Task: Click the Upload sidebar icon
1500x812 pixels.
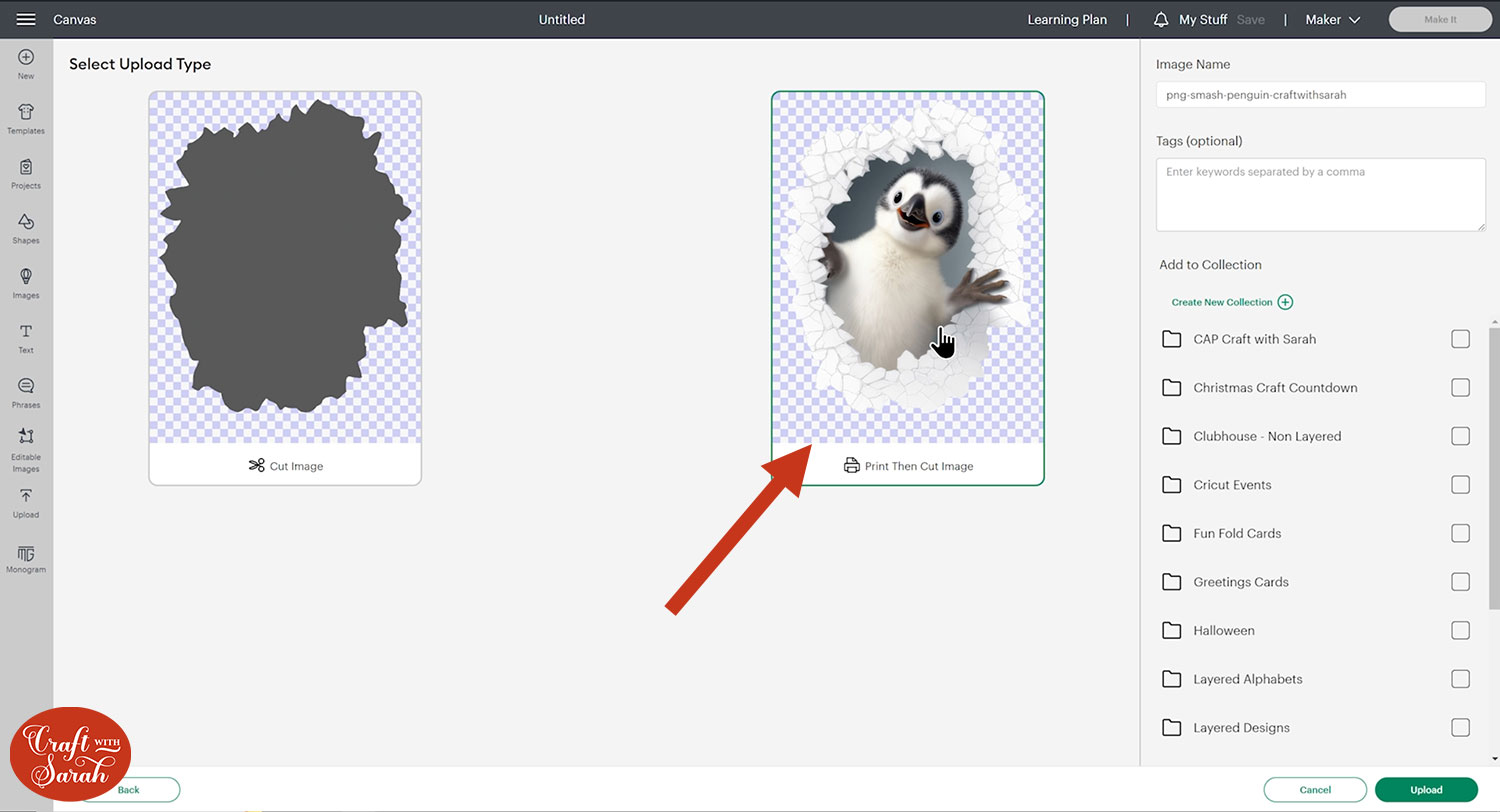Action: pyautogui.click(x=26, y=504)
